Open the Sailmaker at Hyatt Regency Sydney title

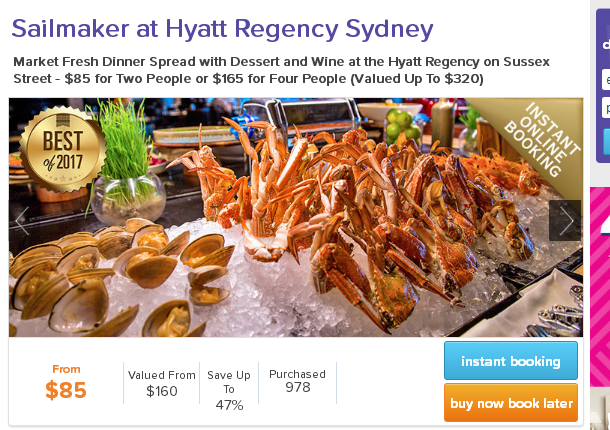point(222,29)
